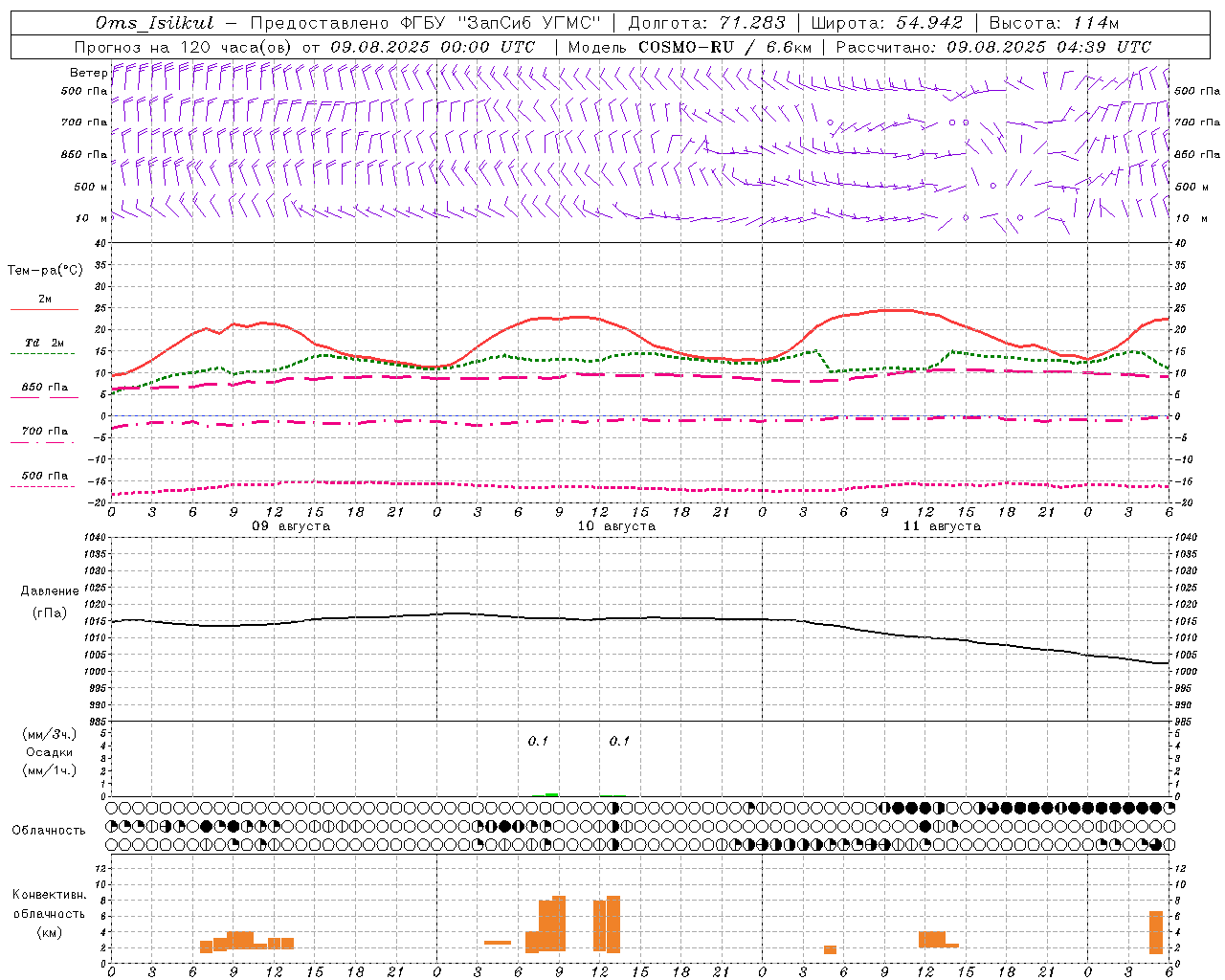Click the red "2м" temperature legend entry
This screenshot has height=980, width=1225.
[x=45, y=300]
